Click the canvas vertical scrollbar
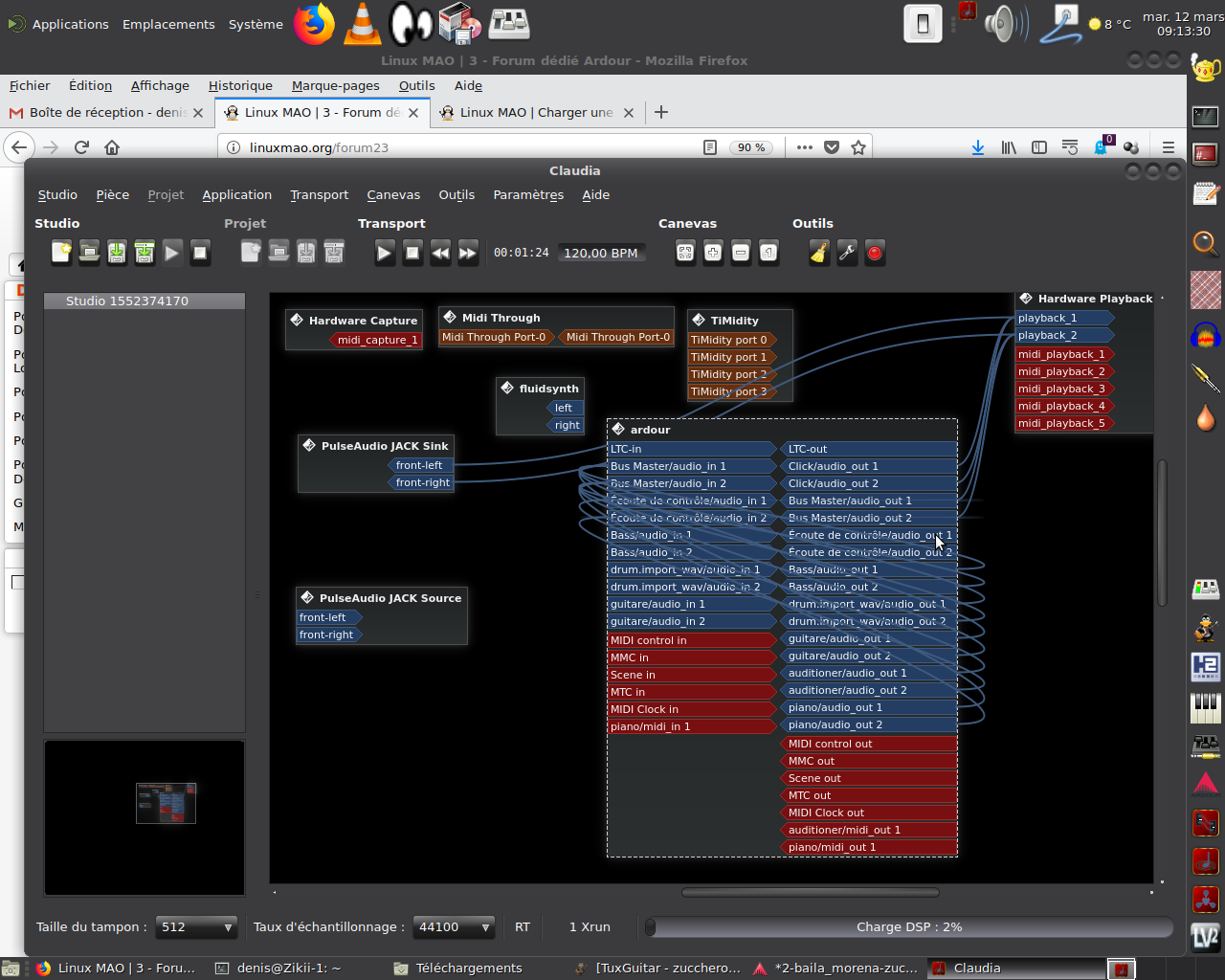Screen dimensions: 1225x980 (x=1162, y=533)
